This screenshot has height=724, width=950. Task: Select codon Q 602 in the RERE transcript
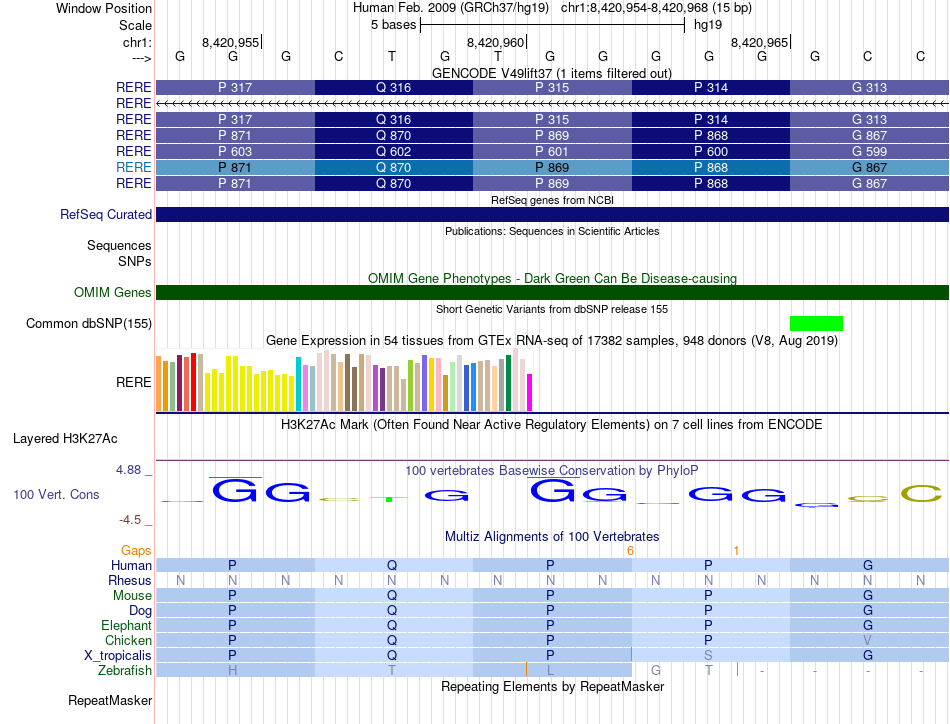[393, 151]
